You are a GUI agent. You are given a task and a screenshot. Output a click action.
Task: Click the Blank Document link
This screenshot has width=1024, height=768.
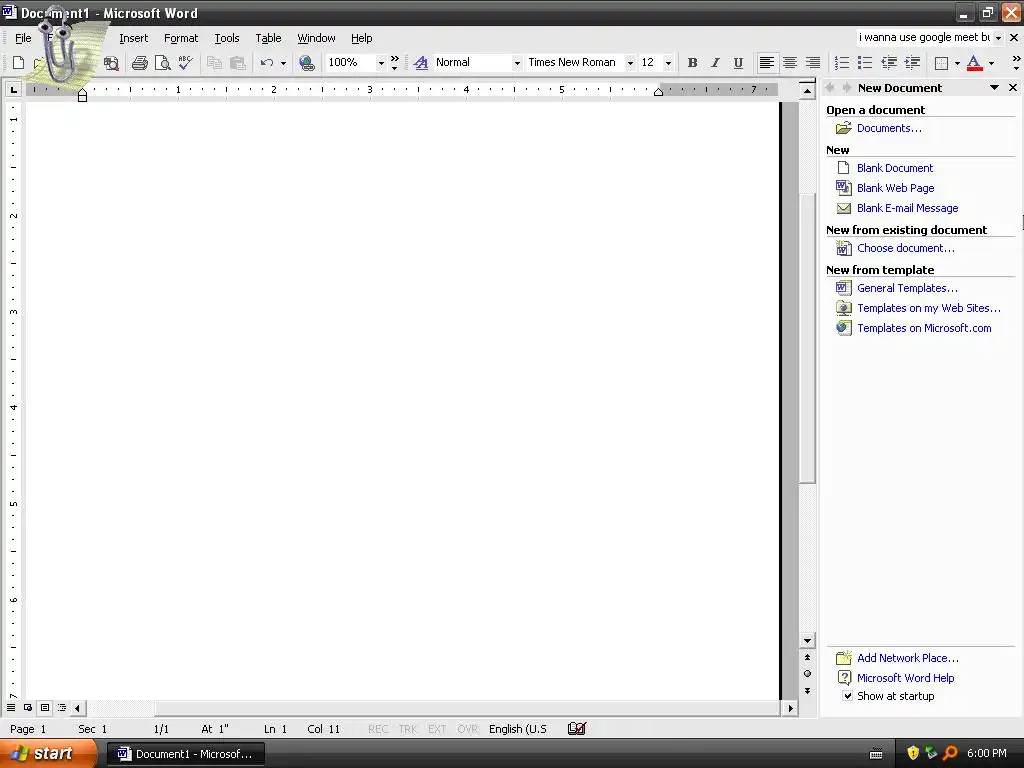click(895, 168)
